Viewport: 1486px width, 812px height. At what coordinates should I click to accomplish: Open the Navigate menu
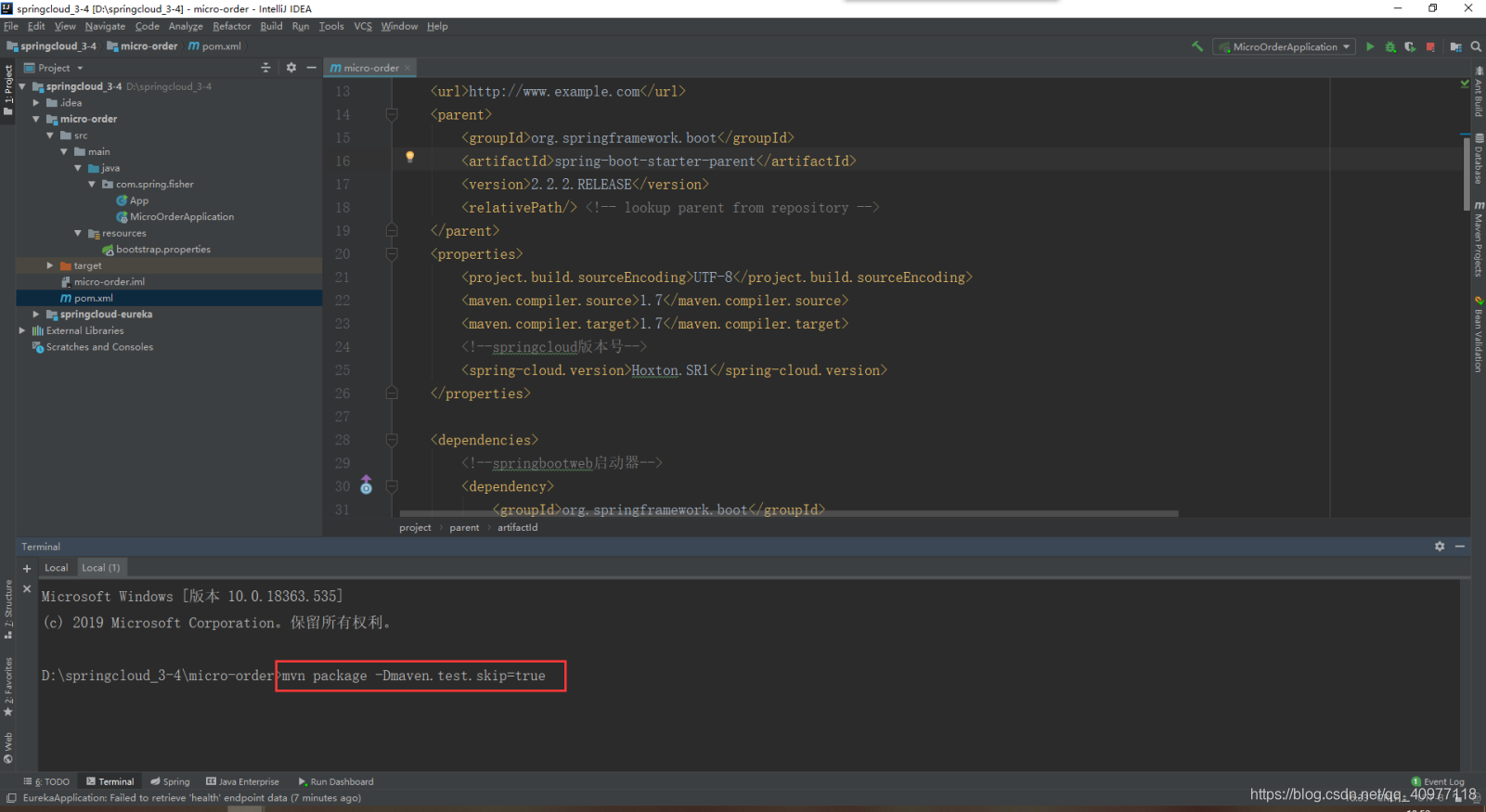click(105, 26)
